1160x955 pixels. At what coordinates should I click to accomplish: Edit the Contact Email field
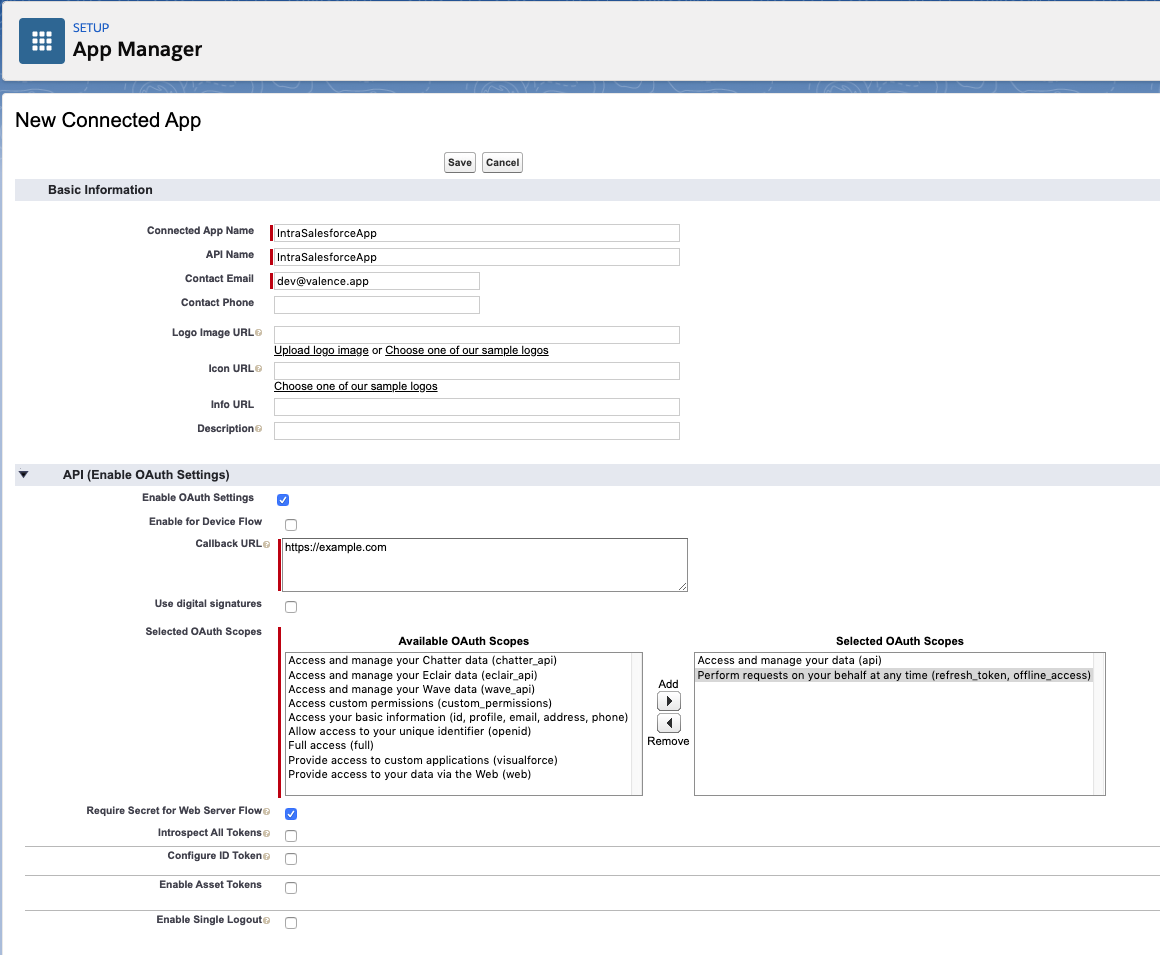377,281
